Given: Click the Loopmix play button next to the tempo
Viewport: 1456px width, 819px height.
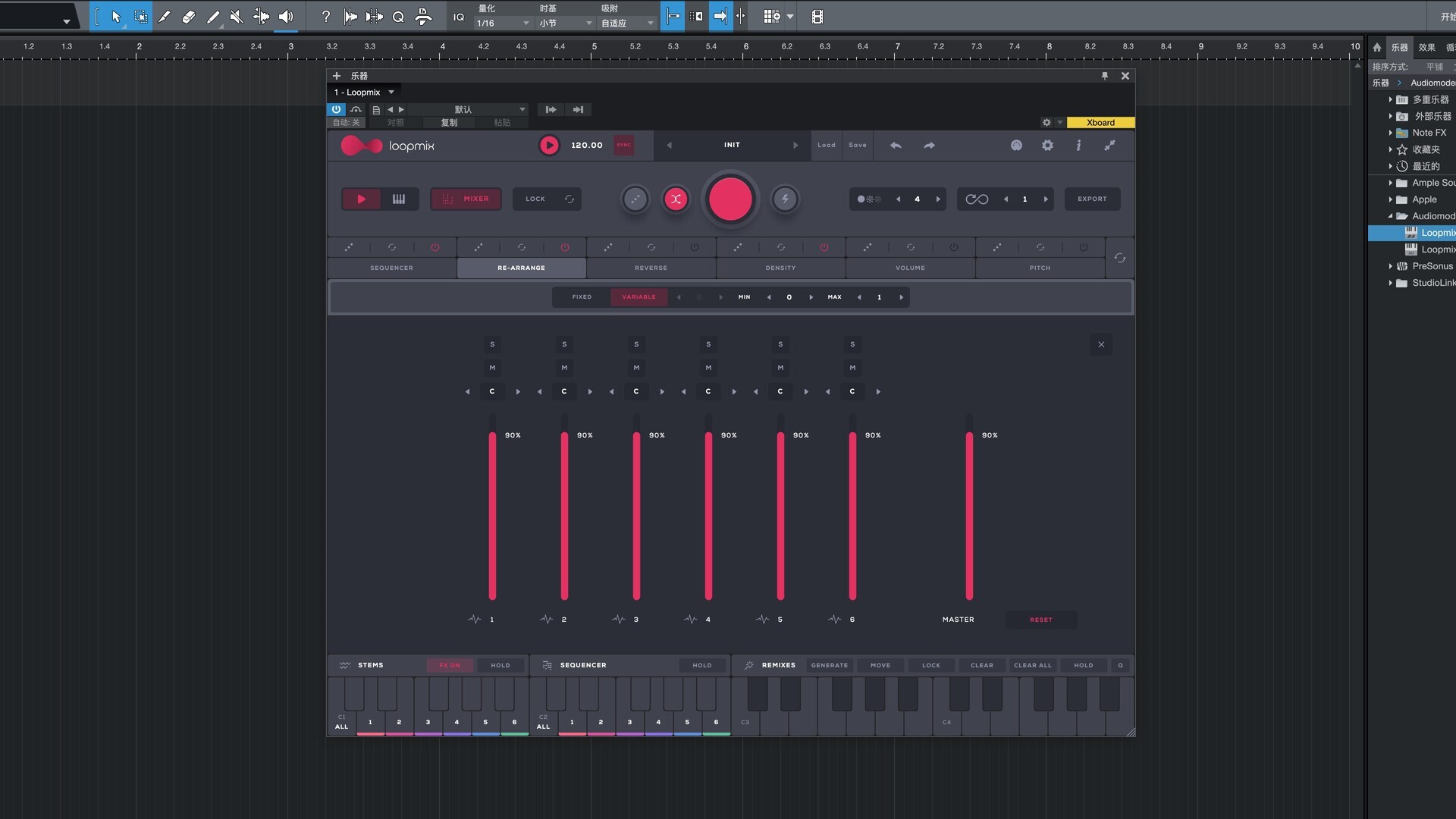Looking at the screenshot, I should [x=549, y=145].
